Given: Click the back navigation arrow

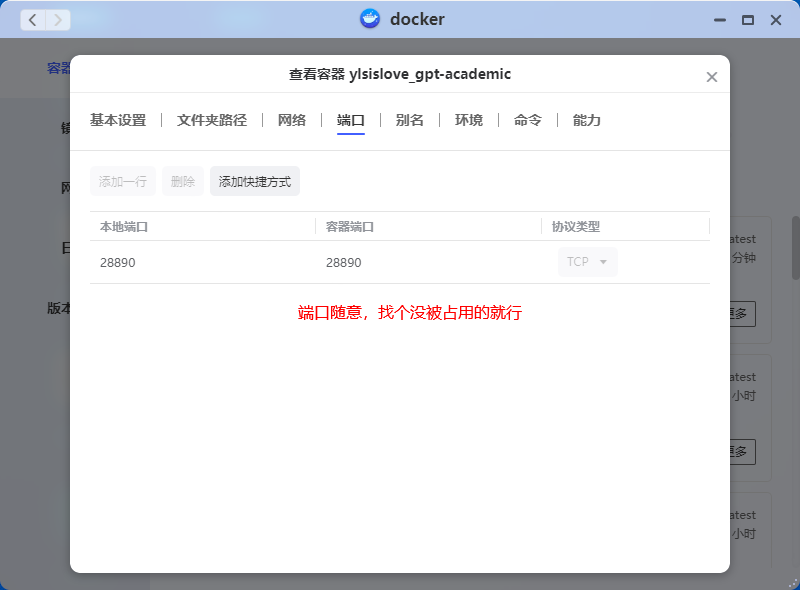Looking at the screenshot, I should pyautogui.click(x=33, y=19).
